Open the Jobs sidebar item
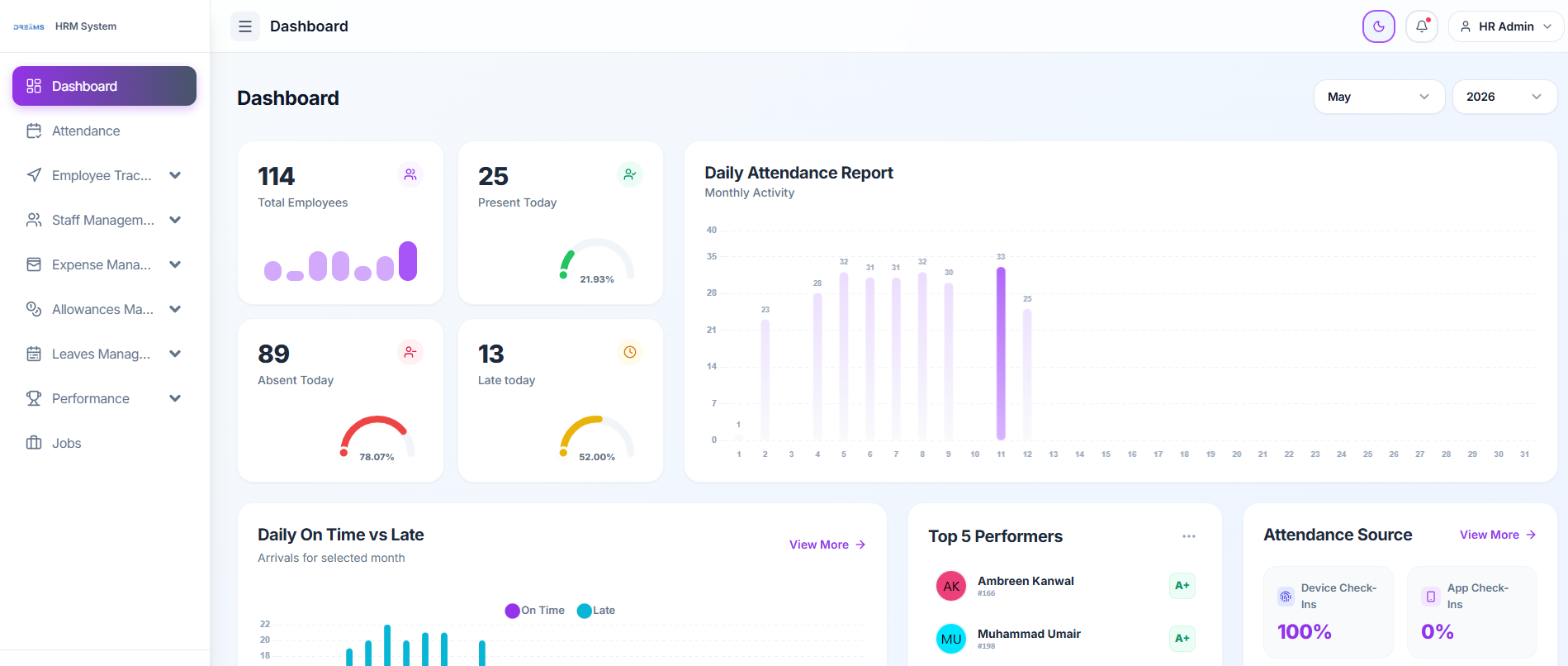The image size is (1568, 666). click(104, 443)
